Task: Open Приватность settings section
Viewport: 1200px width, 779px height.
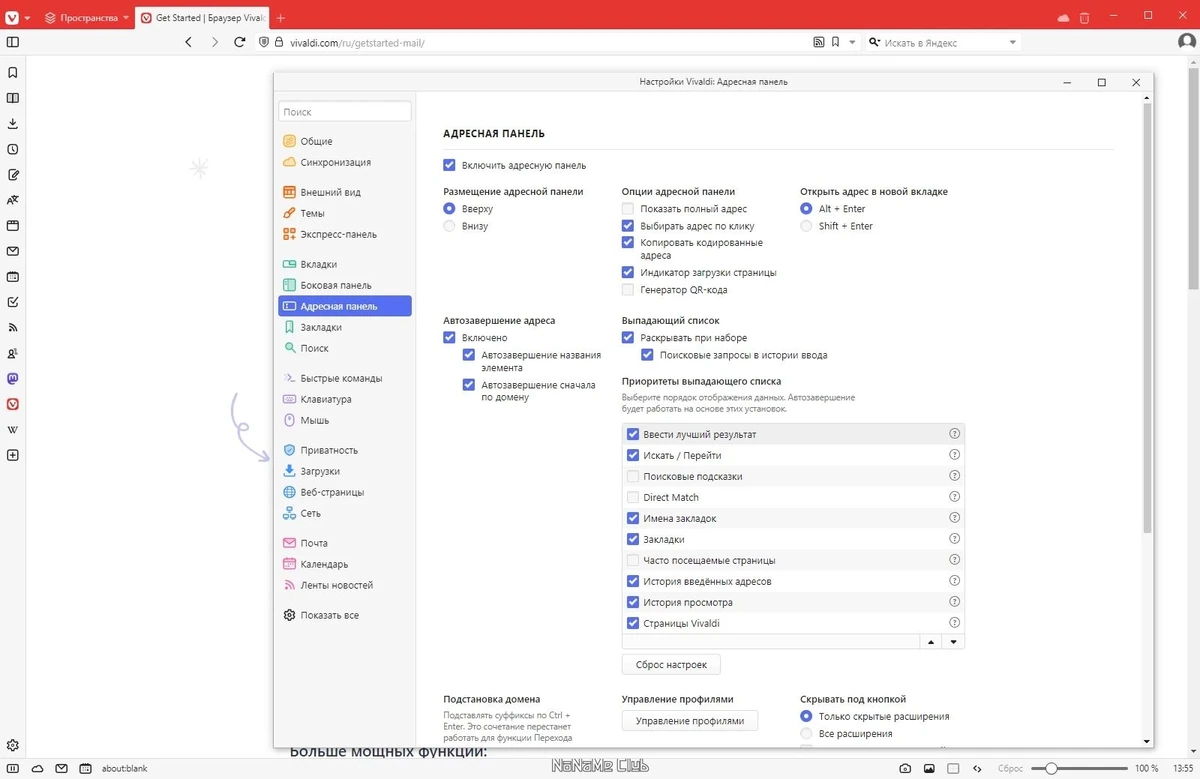Action: [345, 450]
